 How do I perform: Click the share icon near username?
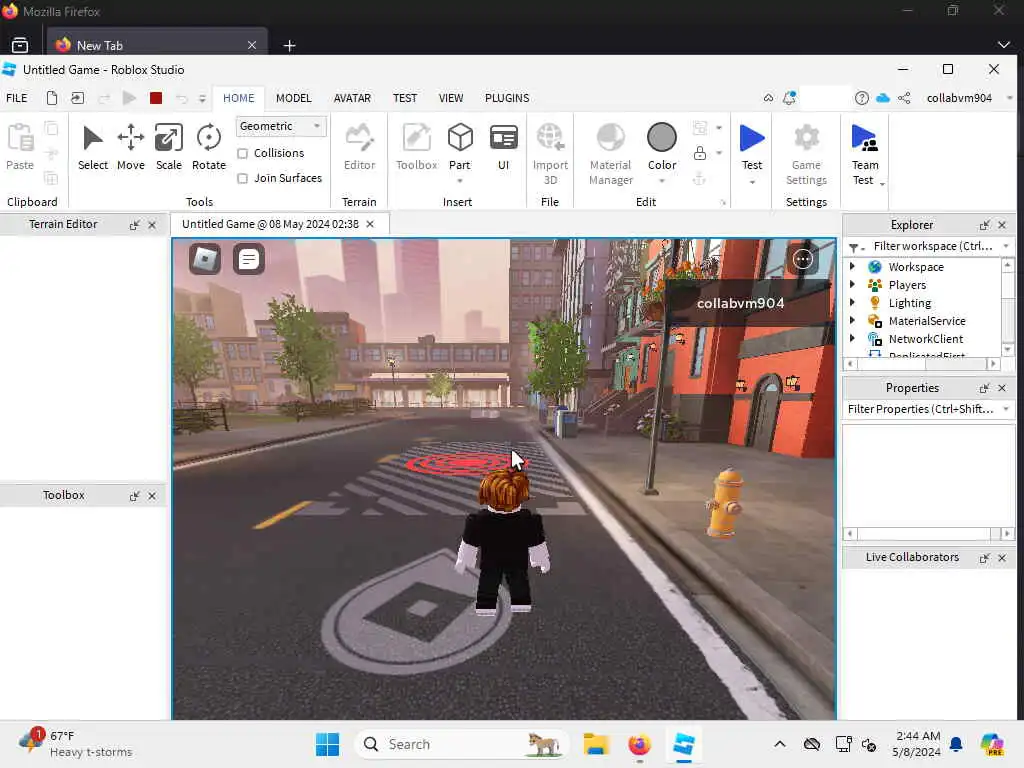point(904,98)
